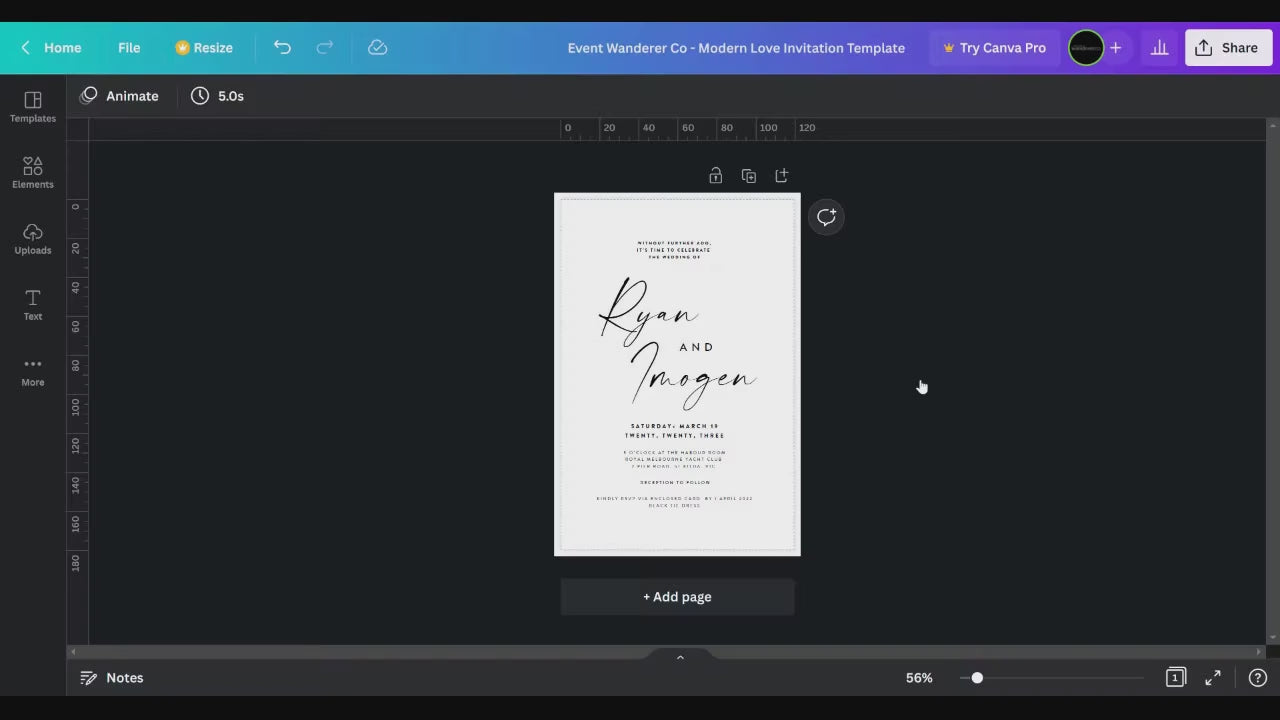Image resolution: width=1280 pixels, height=720 pixels.
Task: Open the More sidebar options
Action: pos(33,370)
